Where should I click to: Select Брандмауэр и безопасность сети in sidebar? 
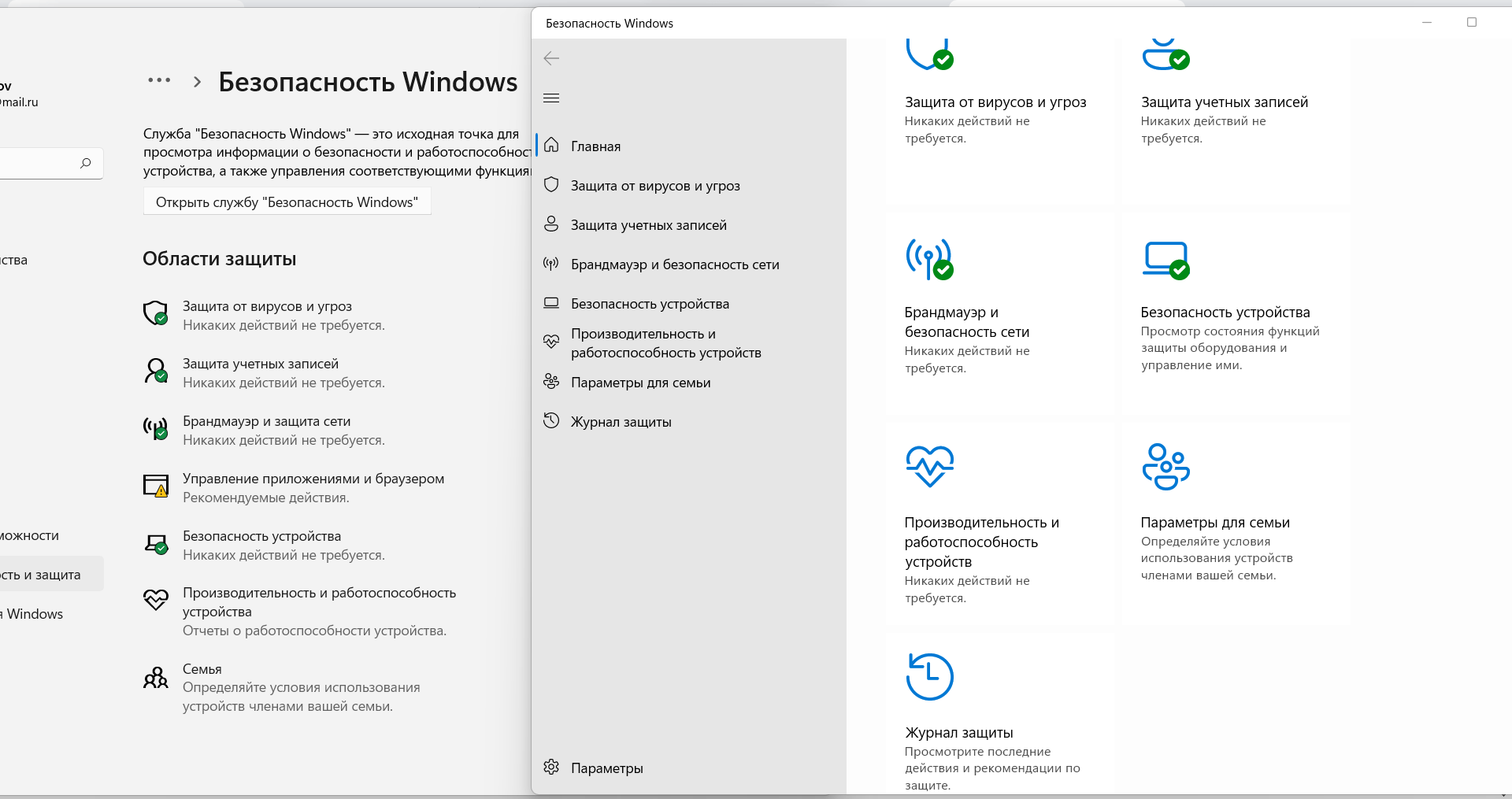pos(689,264)
